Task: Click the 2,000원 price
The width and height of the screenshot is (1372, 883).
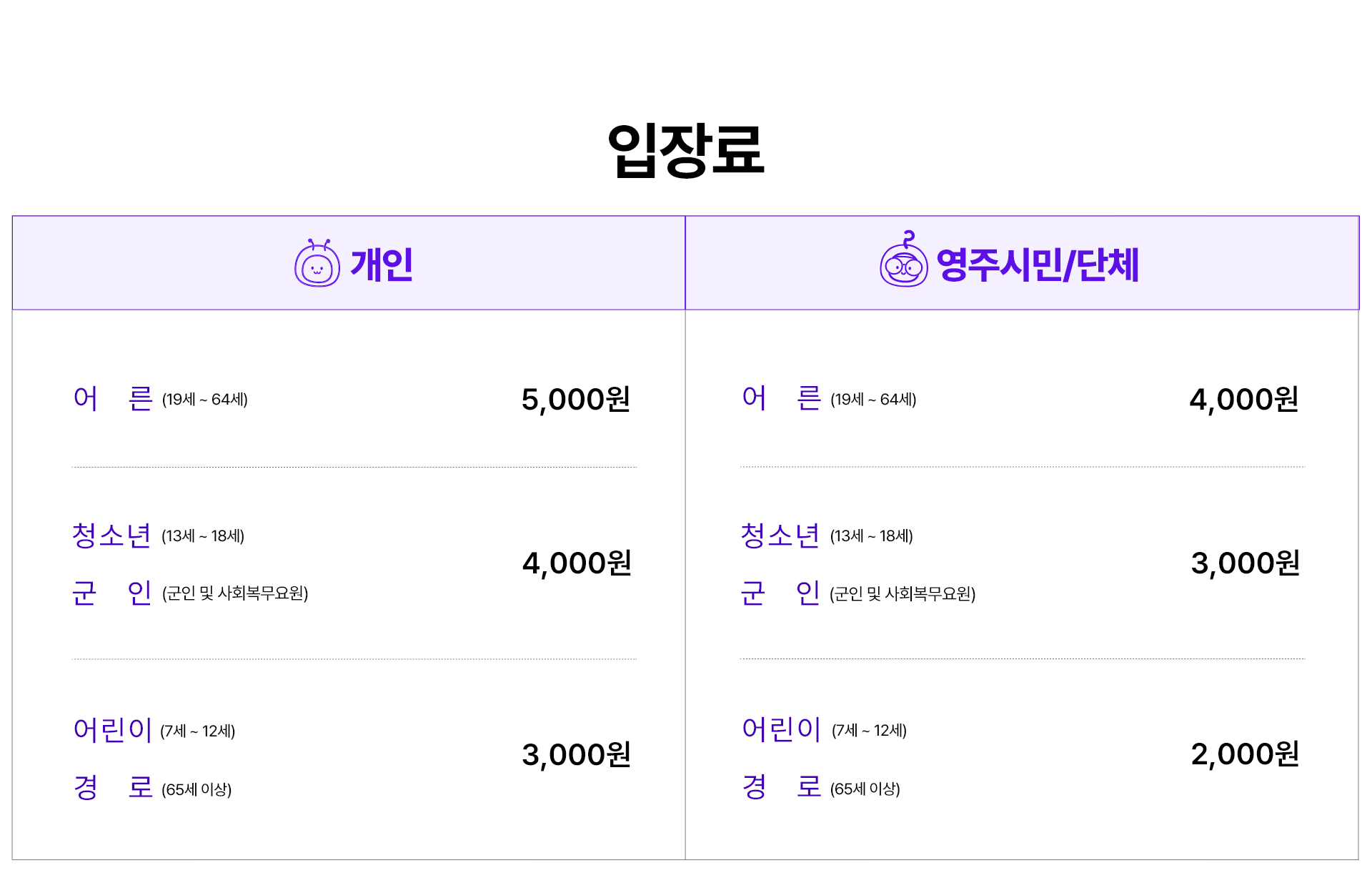Action: (x=1245, y=754)
